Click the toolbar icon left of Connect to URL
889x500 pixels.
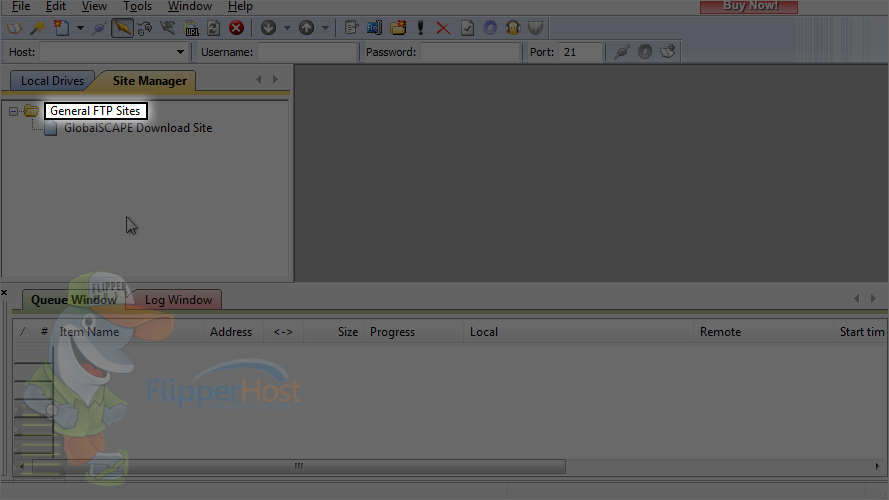(x=167, y=28)
